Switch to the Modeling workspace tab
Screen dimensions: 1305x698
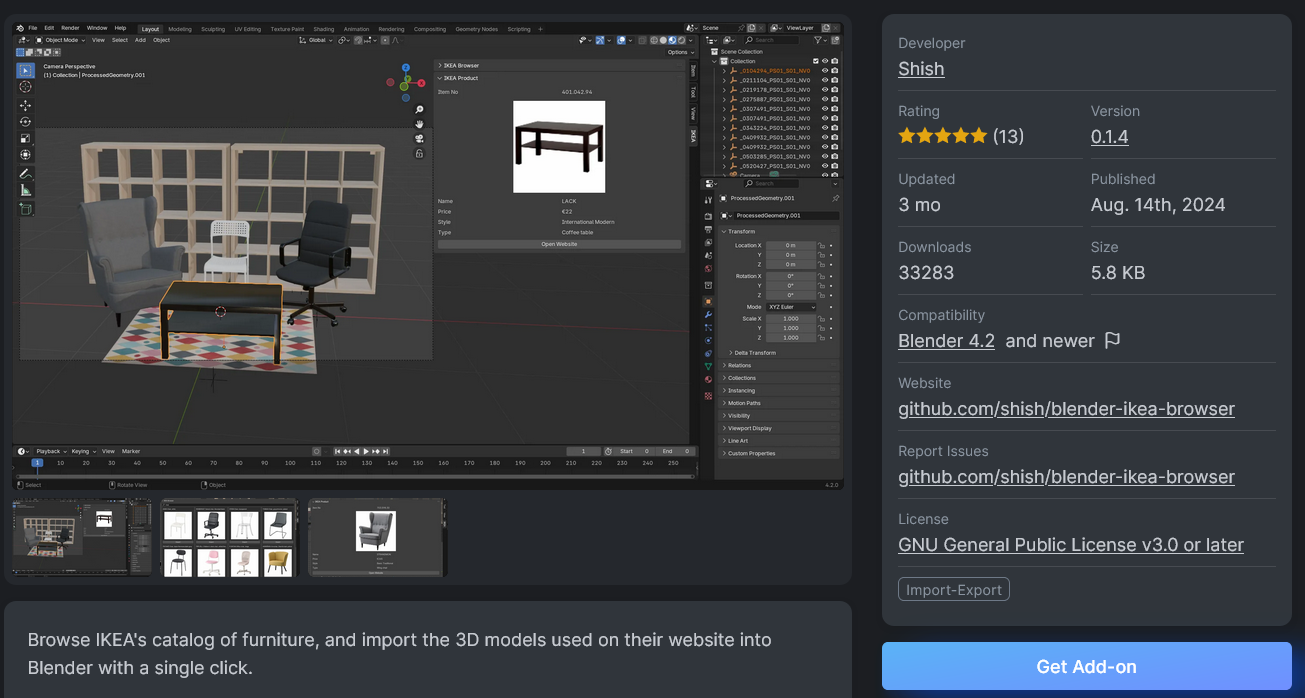180,29
